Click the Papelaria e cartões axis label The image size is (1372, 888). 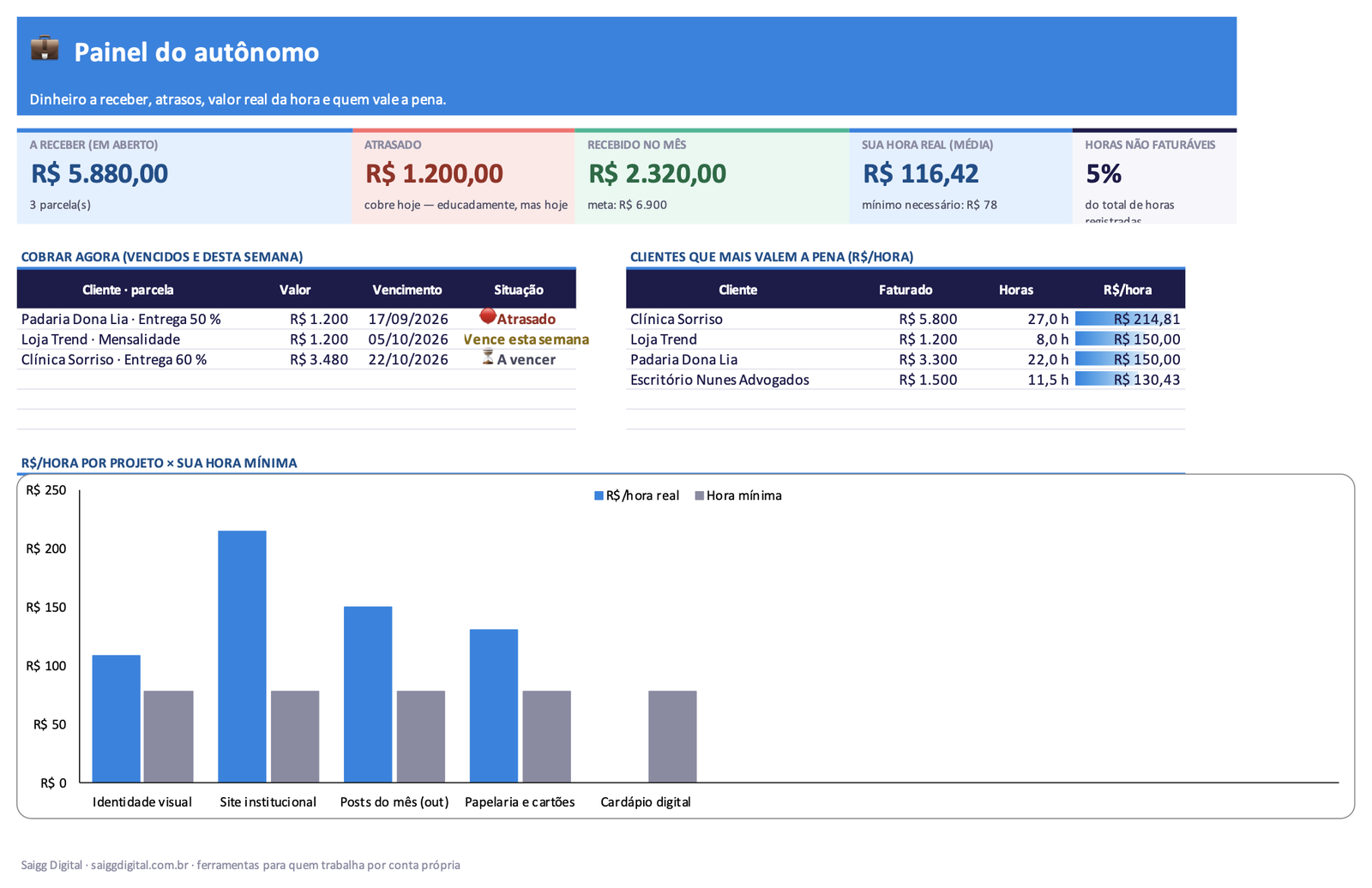pos(520,802)
